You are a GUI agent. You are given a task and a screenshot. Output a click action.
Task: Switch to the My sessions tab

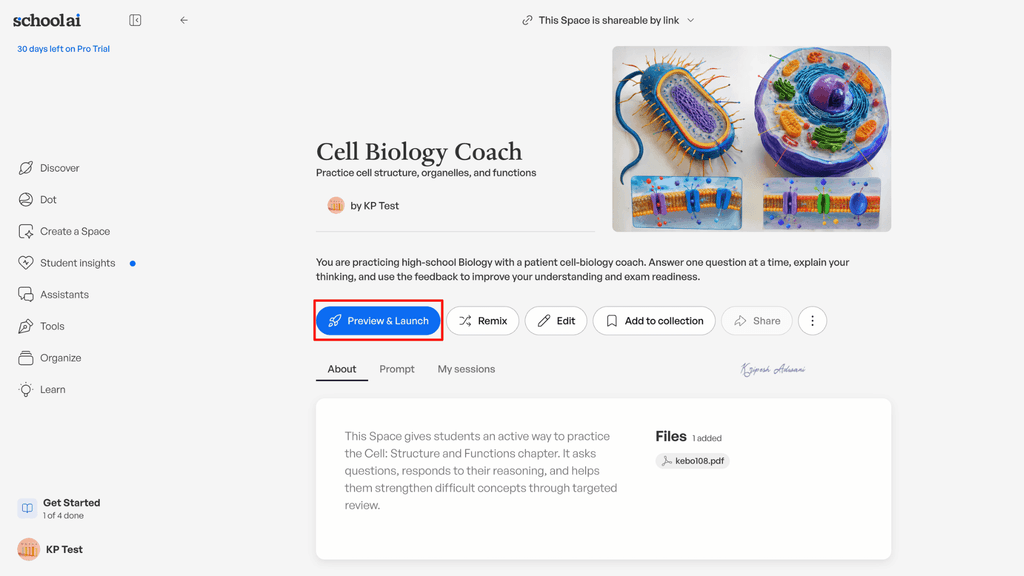pos(466,369)
